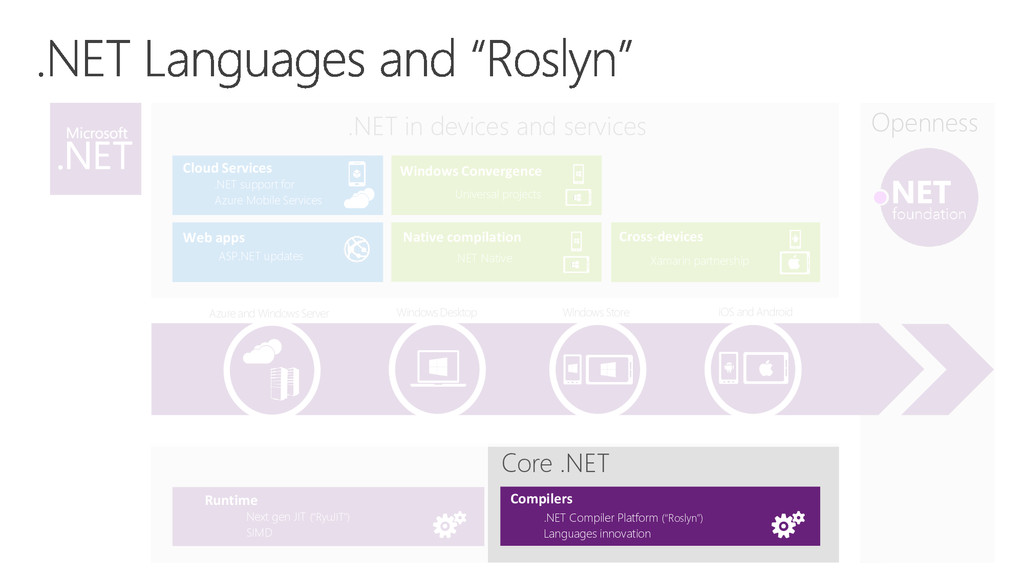This screenshot has width=1024, height=576.
Task: Click the device icons in Windows Convergence
Action: pos(578,185)
